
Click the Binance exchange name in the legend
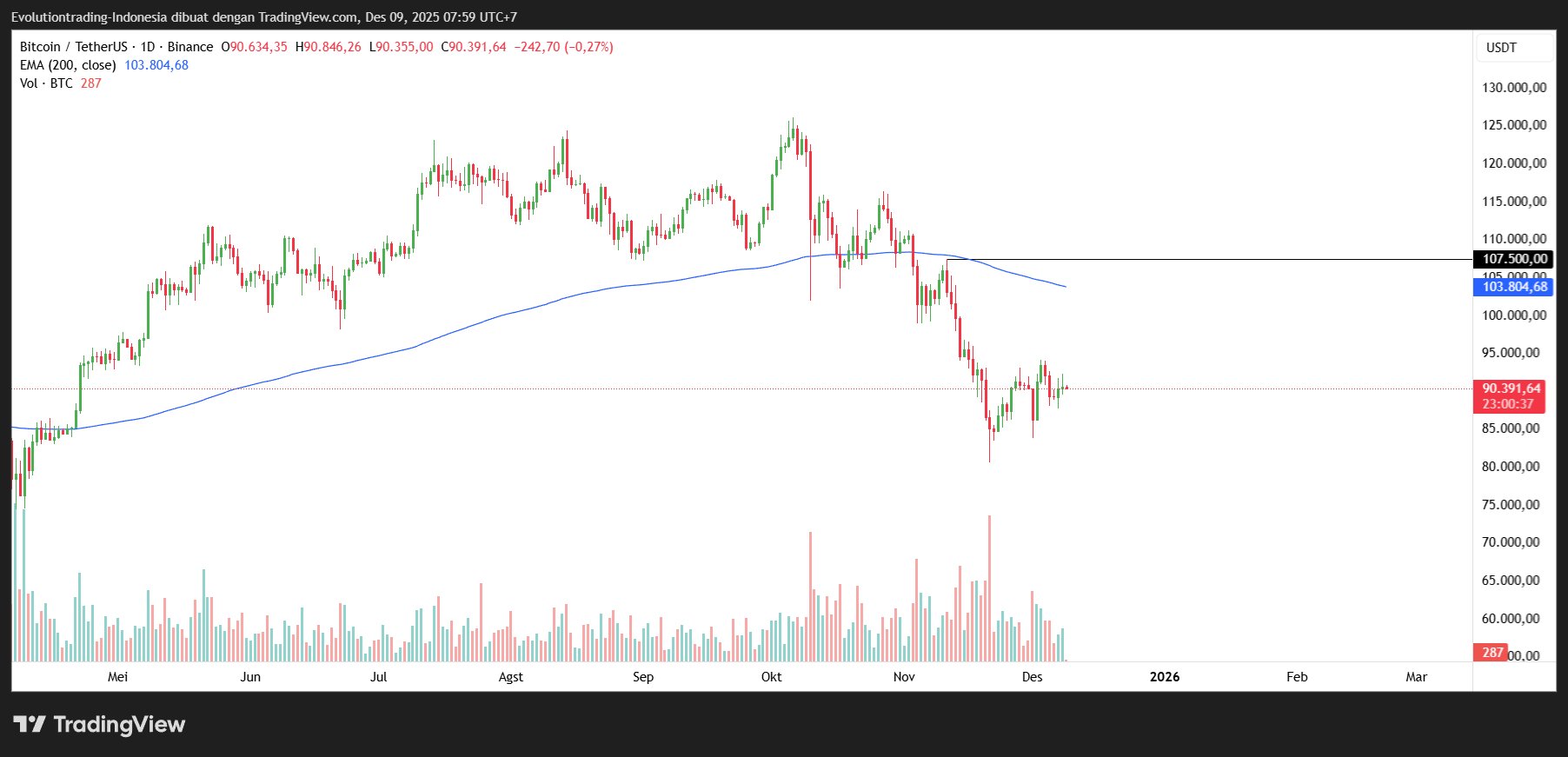coord(189,47)
